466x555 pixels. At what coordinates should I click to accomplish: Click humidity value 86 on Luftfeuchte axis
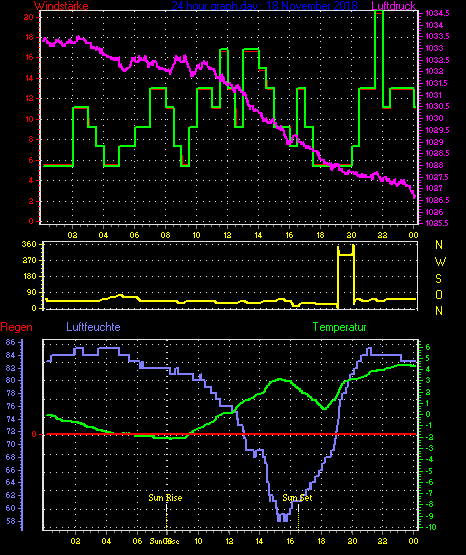click(11, 342)
